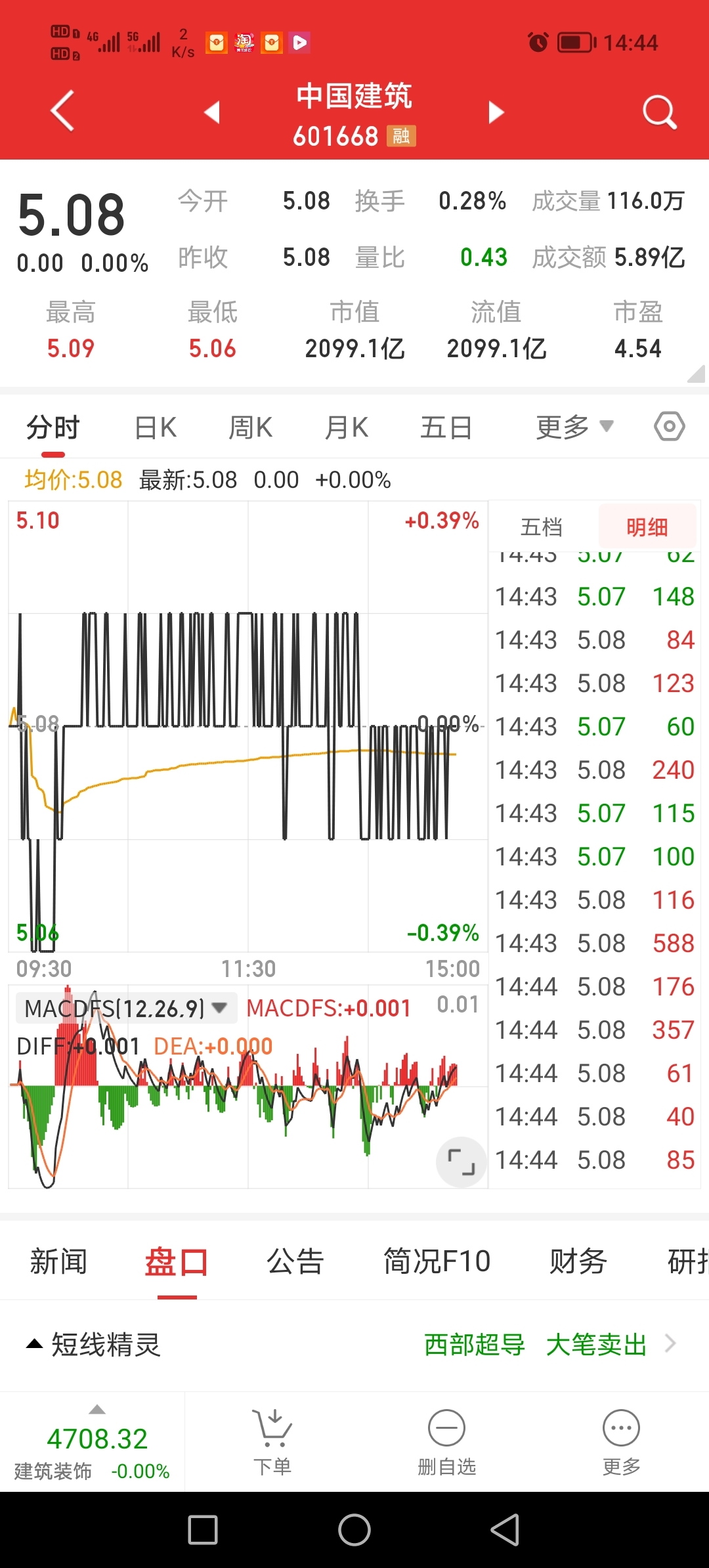Tap the 大笔卖出 link
The height and width of the screenshot is (1568, 709).
click(x=596, y=1344)
